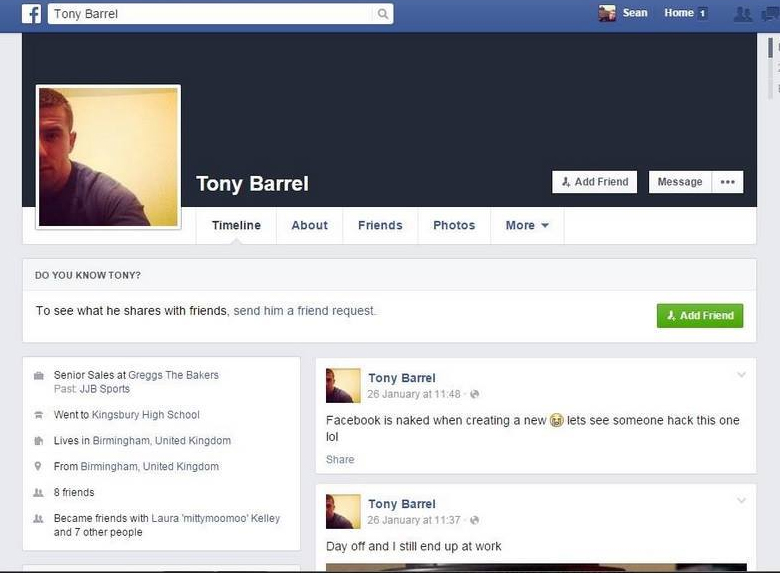Open Kingsbury High School link
780x574 pixels.
146,415
